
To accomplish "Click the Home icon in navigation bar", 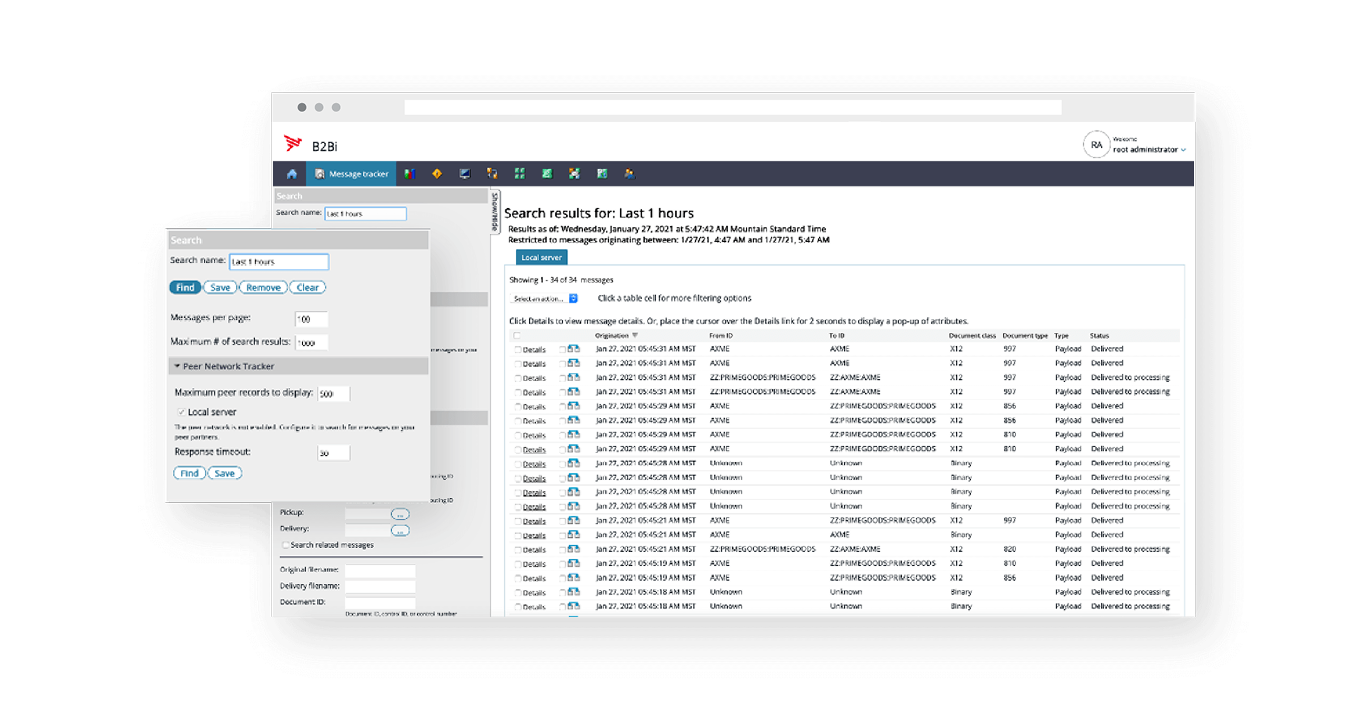I will pyautogui.click(x=292, y=174).
